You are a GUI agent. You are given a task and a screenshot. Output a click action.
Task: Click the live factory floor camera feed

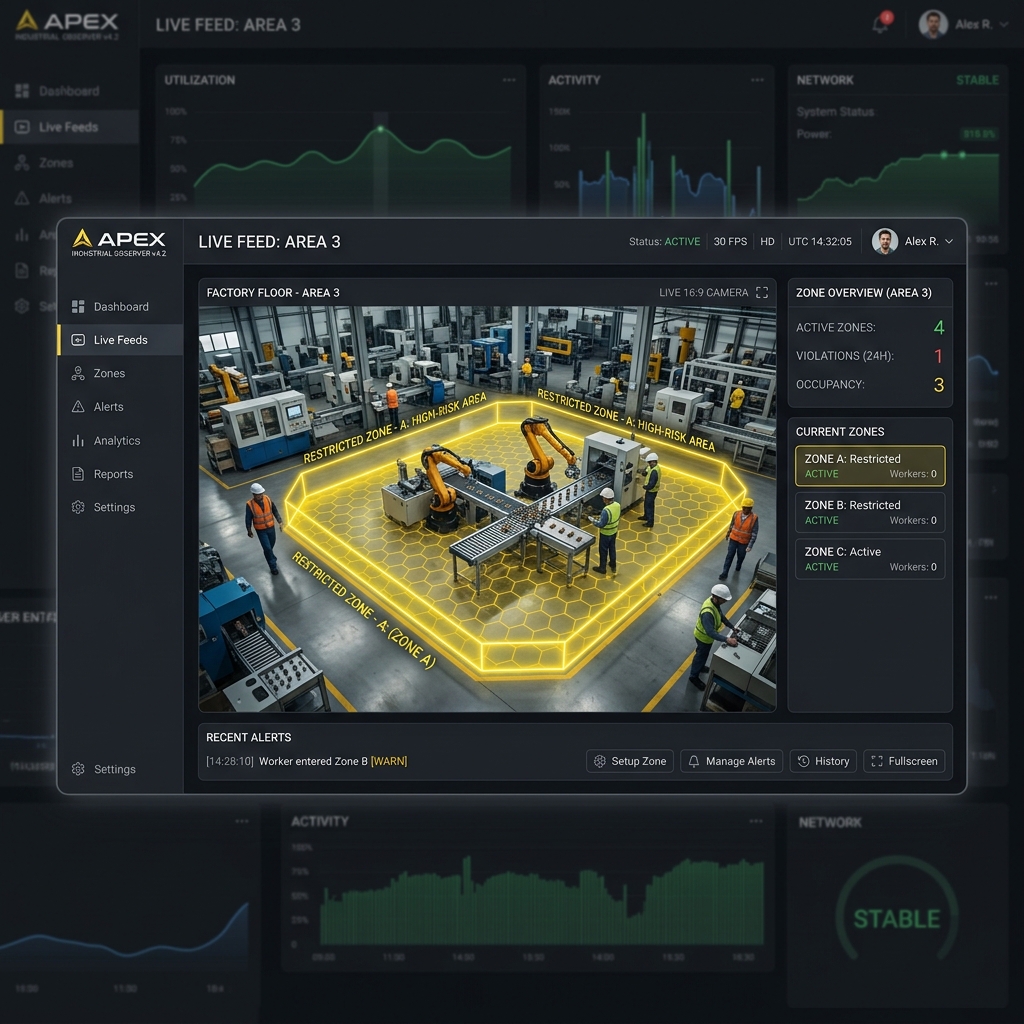click(x=487, y=509)
